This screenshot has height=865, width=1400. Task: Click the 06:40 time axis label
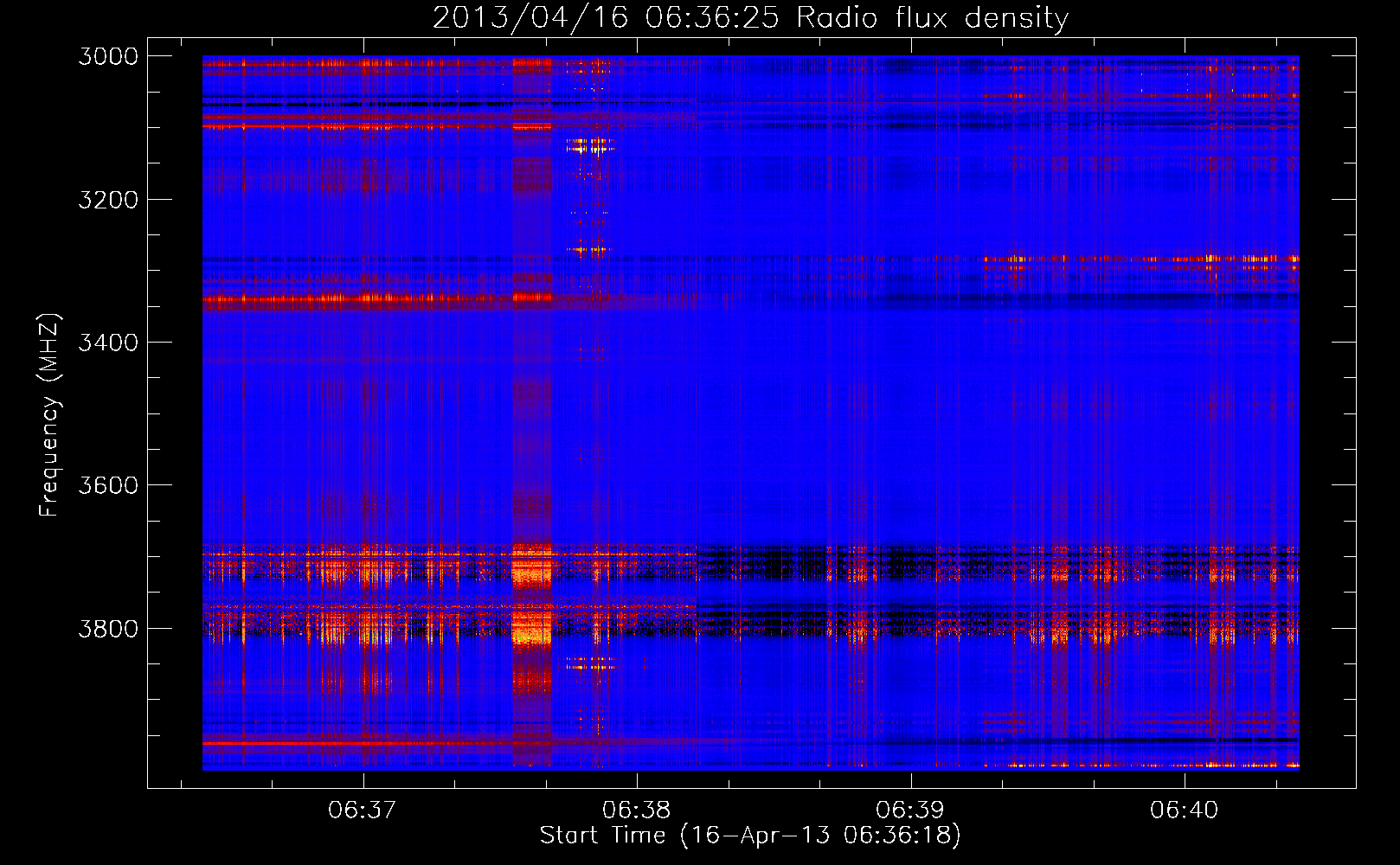coord(1184,811)
